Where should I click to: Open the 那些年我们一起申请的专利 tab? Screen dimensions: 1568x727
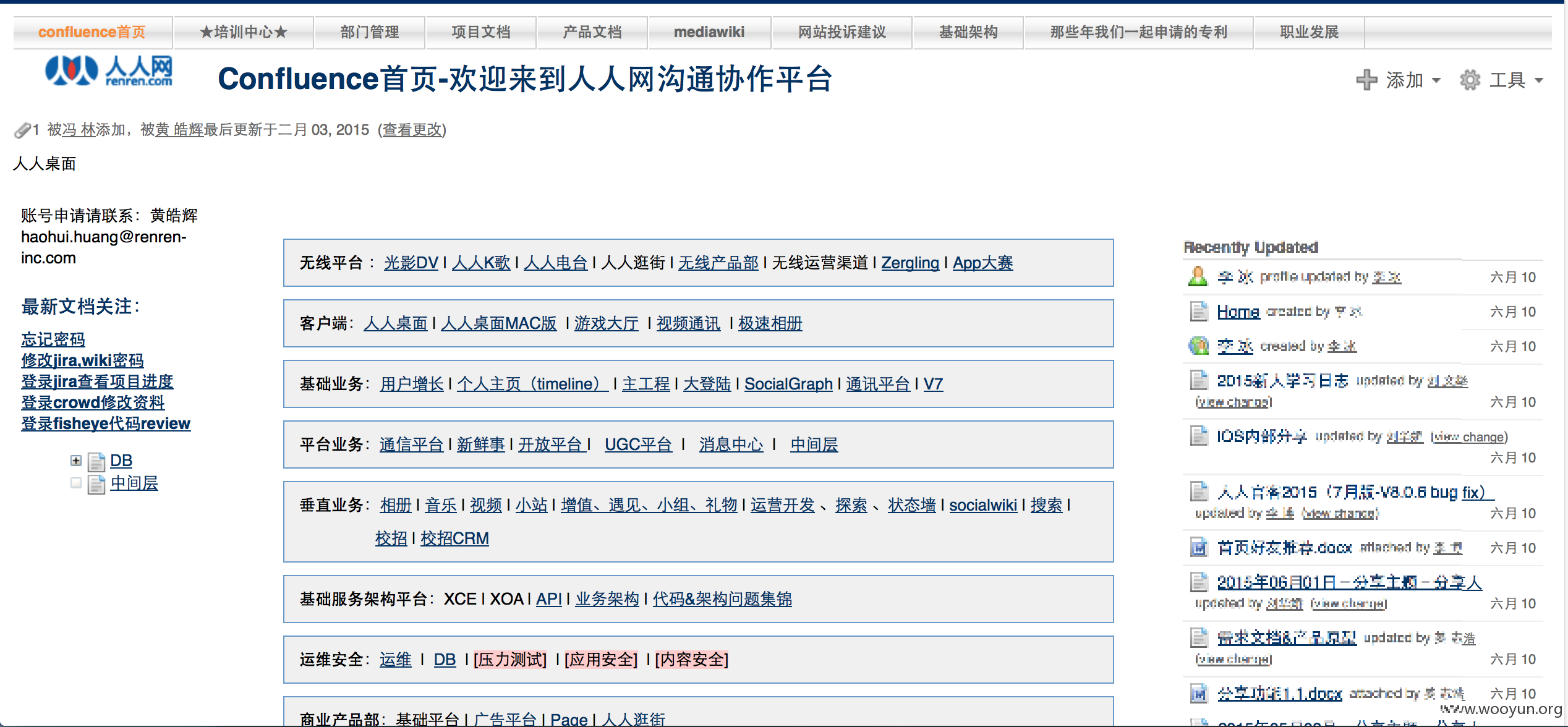click(1139, 32)
